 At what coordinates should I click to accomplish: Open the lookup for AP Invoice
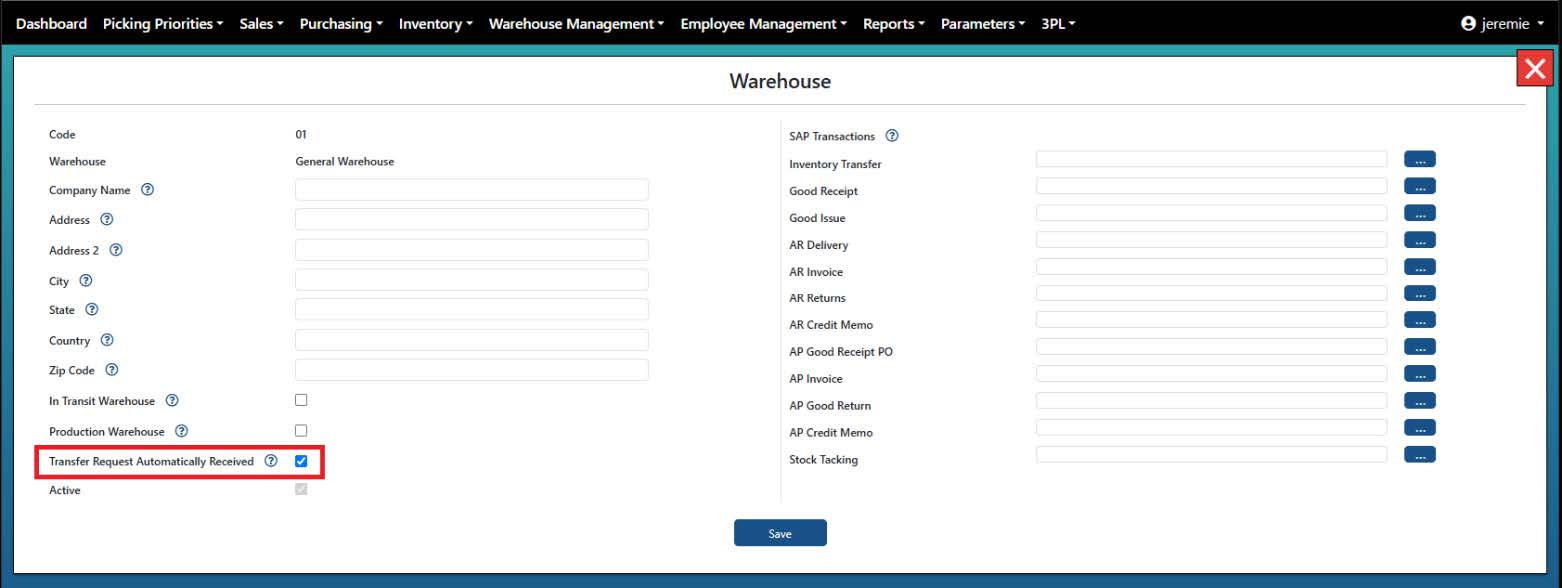(1420, 374)
